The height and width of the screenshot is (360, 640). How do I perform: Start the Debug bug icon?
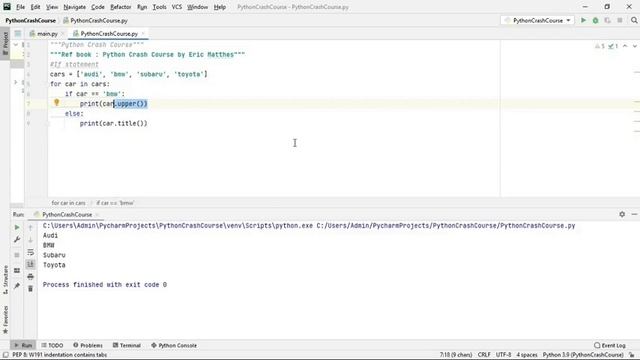click(596, 20)
